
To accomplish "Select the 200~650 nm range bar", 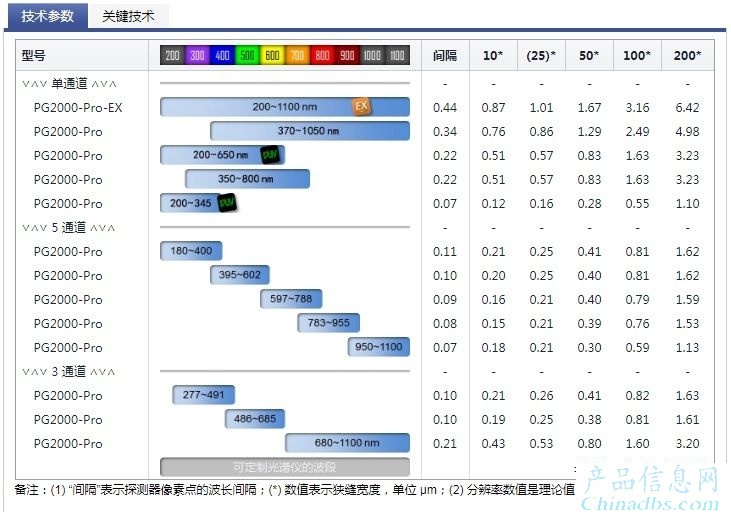I will (222, 155).
